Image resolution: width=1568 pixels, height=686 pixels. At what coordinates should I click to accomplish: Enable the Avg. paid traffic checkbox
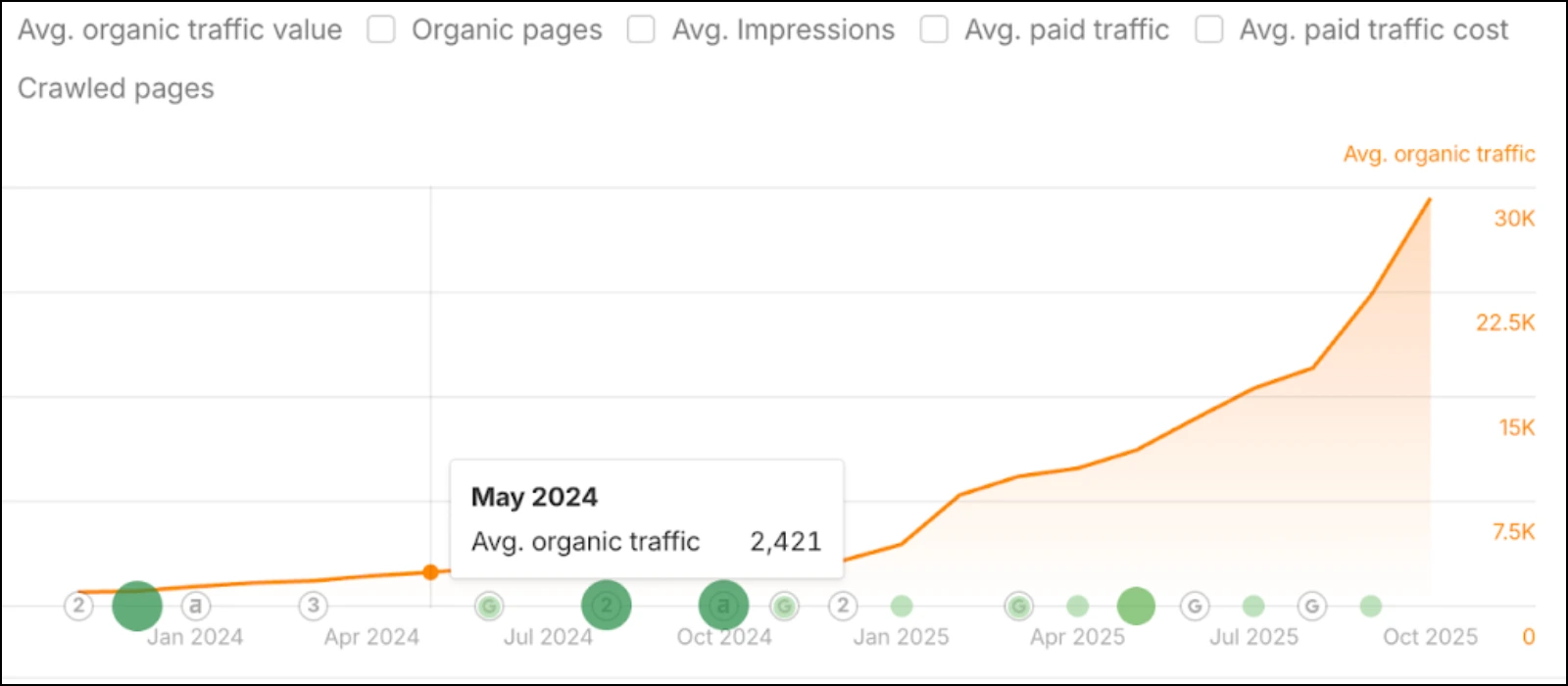[933, 29]
